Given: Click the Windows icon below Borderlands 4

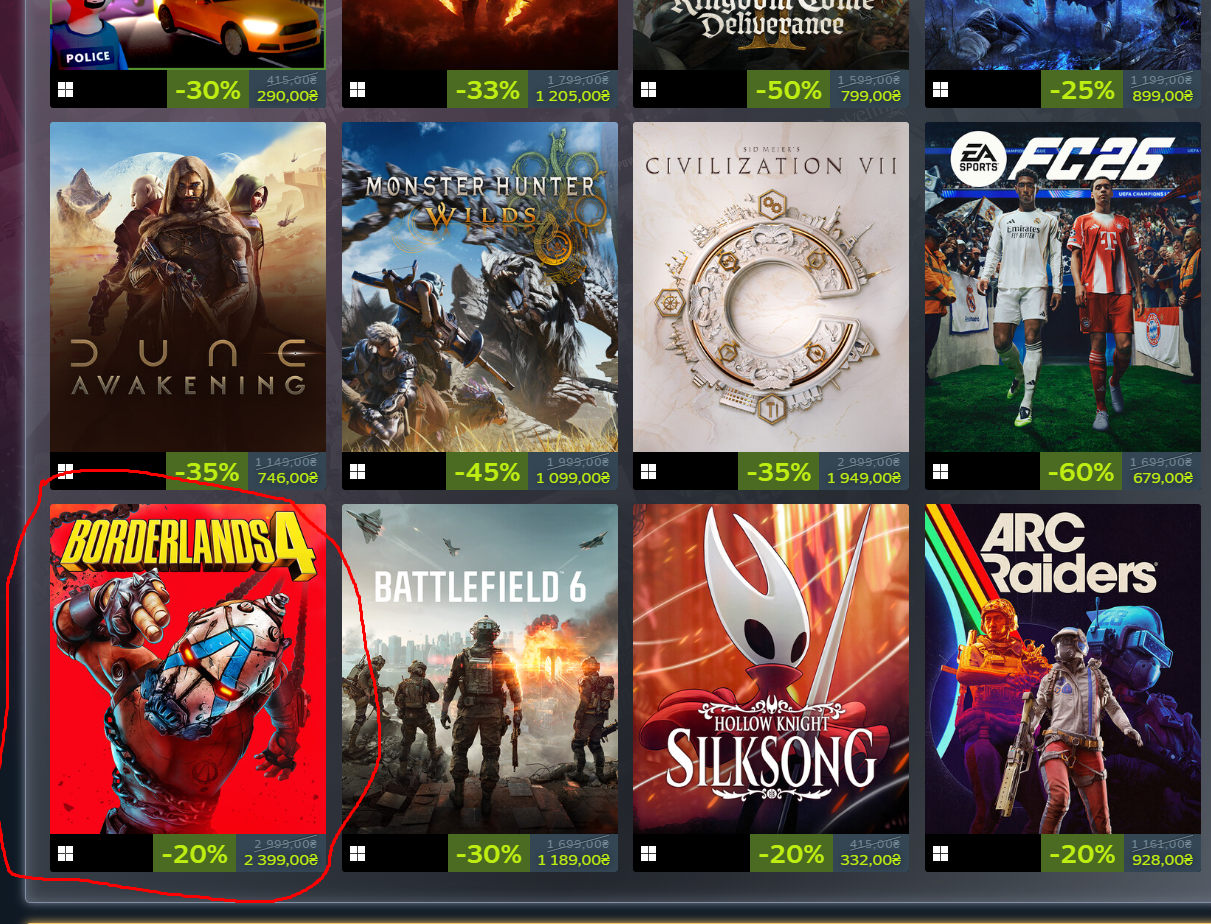Looking at the screenshot, I should point(65,854).
